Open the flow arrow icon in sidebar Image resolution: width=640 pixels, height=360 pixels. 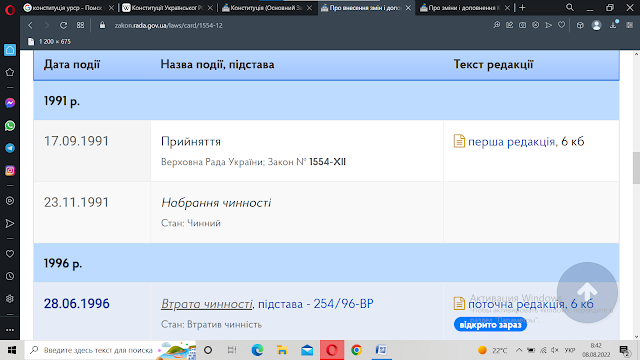click(10, 223)
